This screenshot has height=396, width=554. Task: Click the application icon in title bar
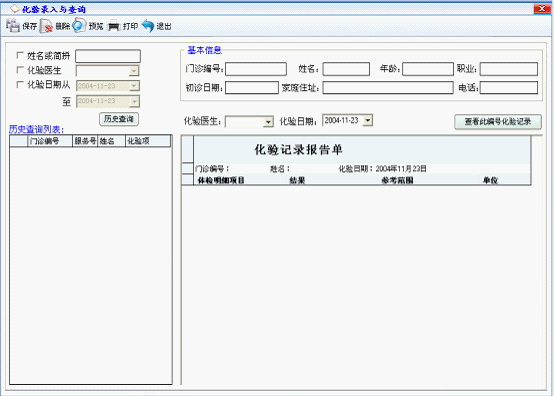[14, 9]
